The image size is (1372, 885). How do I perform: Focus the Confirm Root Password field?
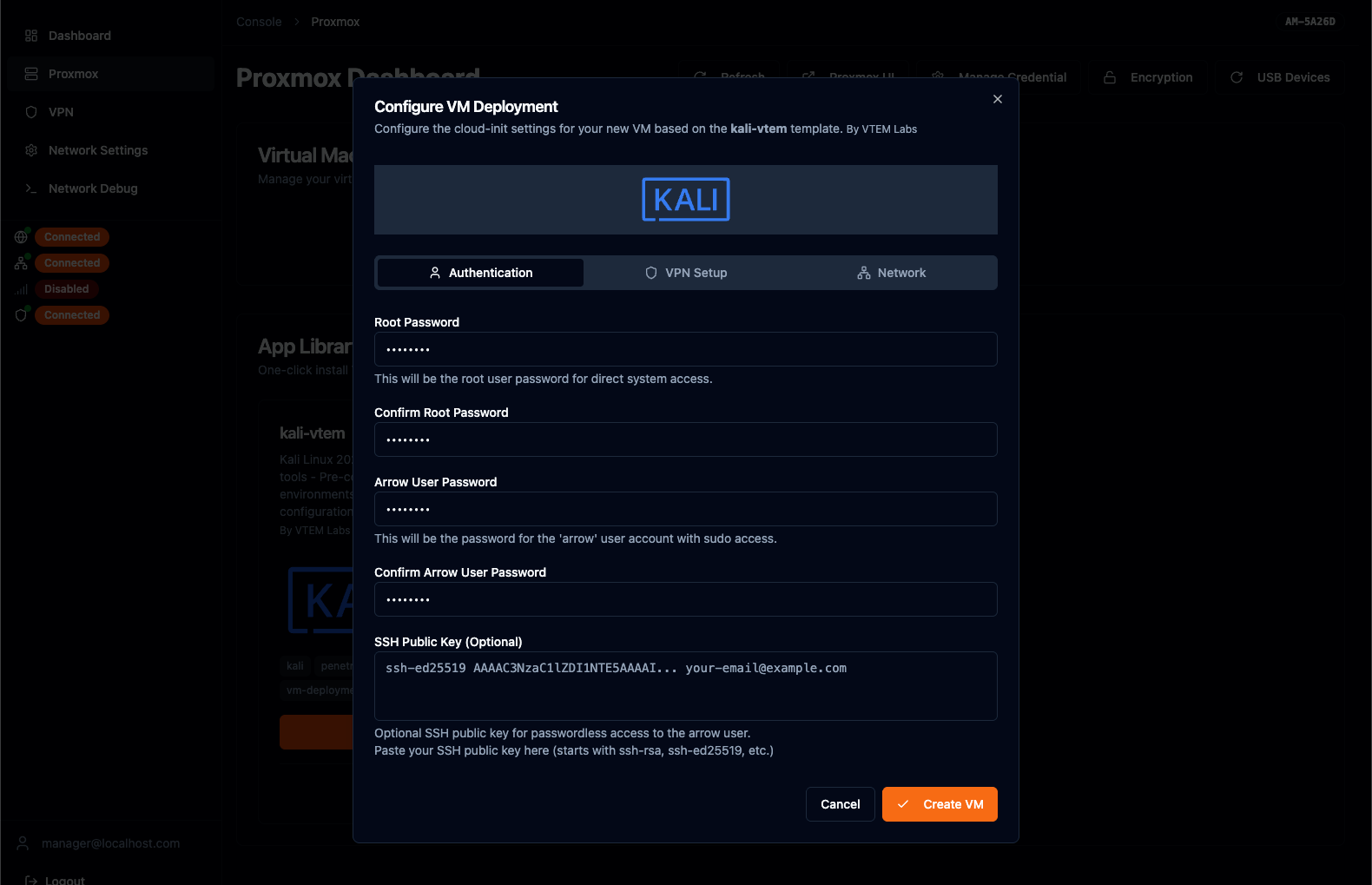[685, 439]
